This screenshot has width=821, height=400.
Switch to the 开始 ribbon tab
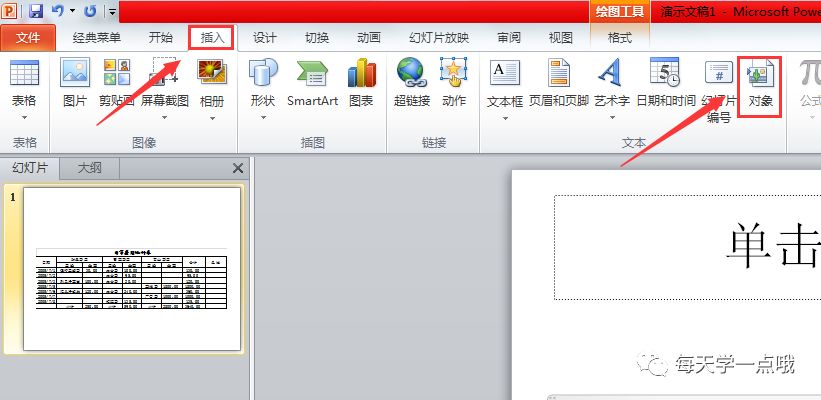click(160, 38)
